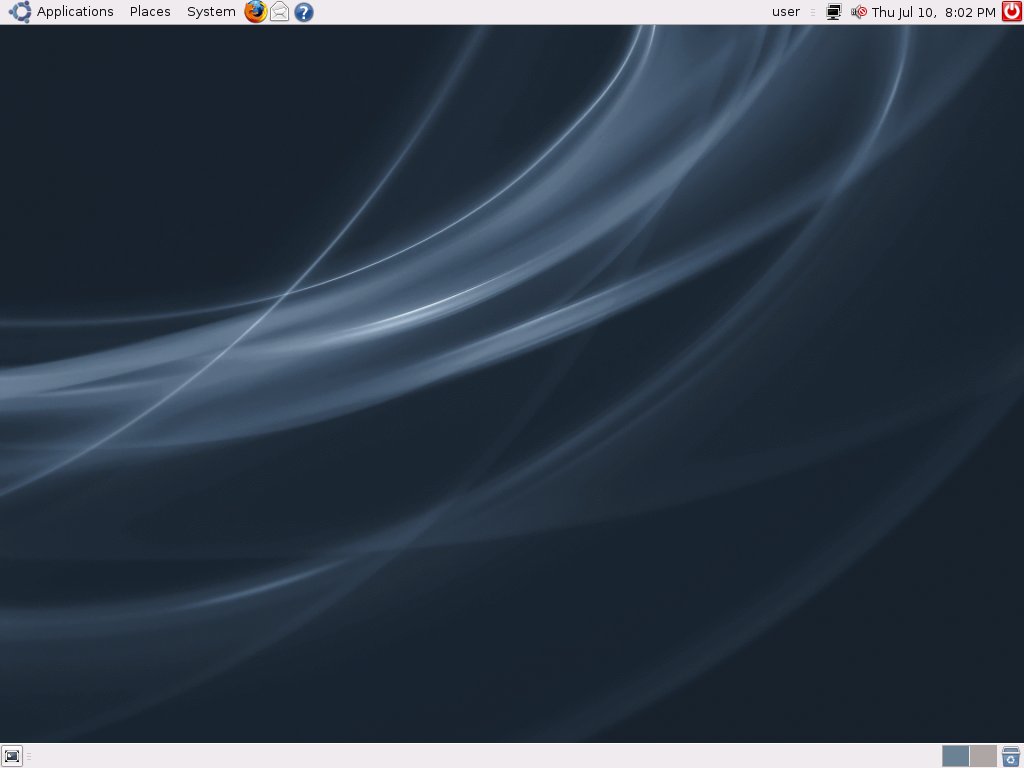The height and width of the screenshot is (768, 1024).
Task: Open the calendar from the clock
Action: coord(933,12)
